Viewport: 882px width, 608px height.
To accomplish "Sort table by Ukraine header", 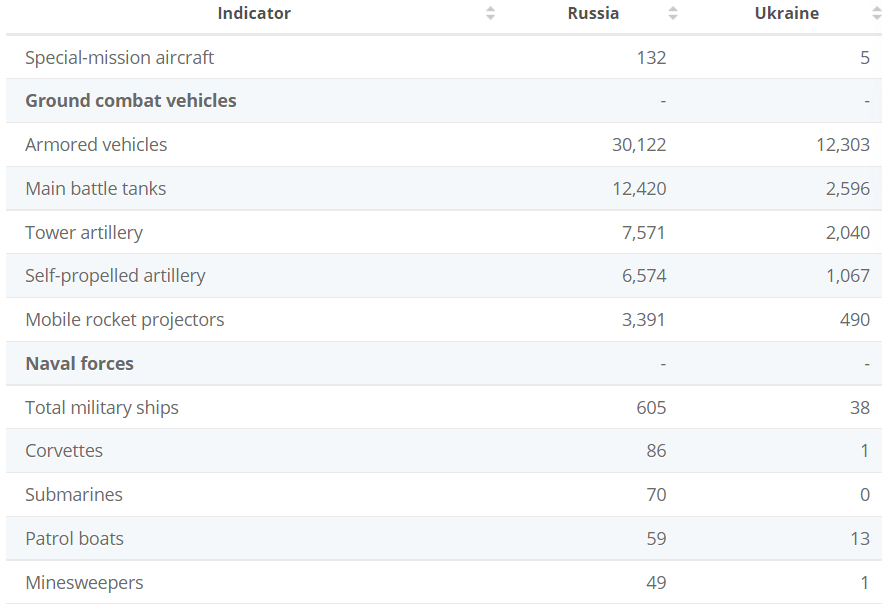I will click(x=786, y=13).
